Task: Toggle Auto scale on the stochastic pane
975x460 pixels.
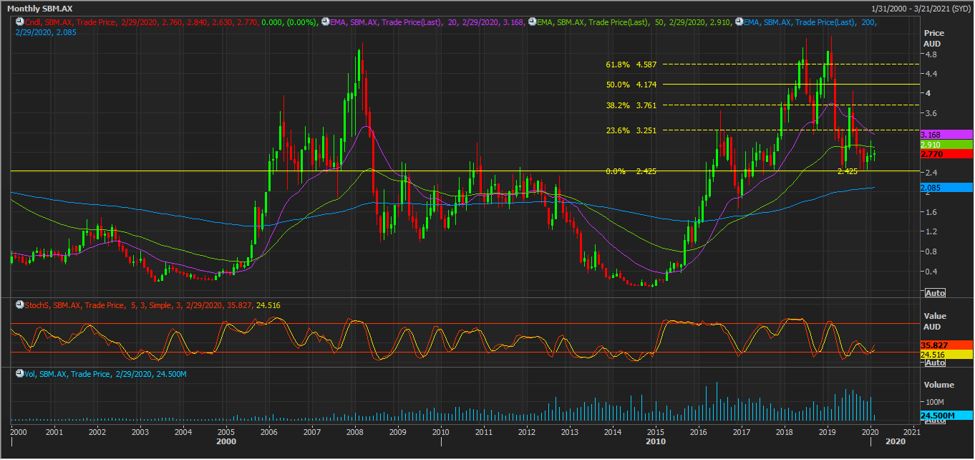Action: click(x=934, y=362)
